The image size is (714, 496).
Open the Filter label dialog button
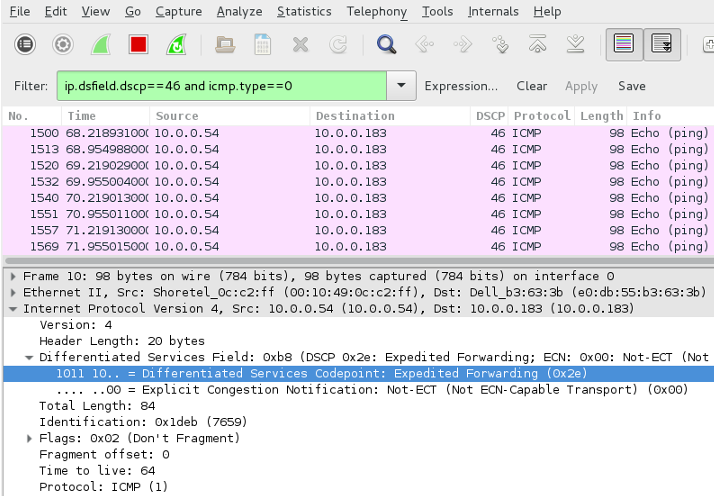[31, 86]
